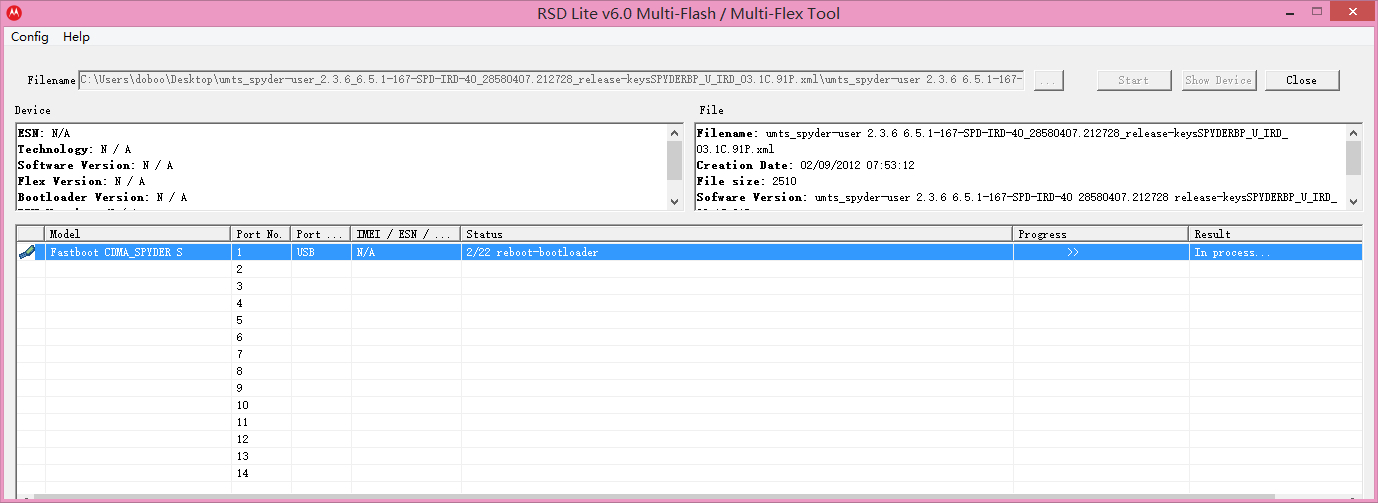
Task: Select port number 2 row
Action: 690,269
